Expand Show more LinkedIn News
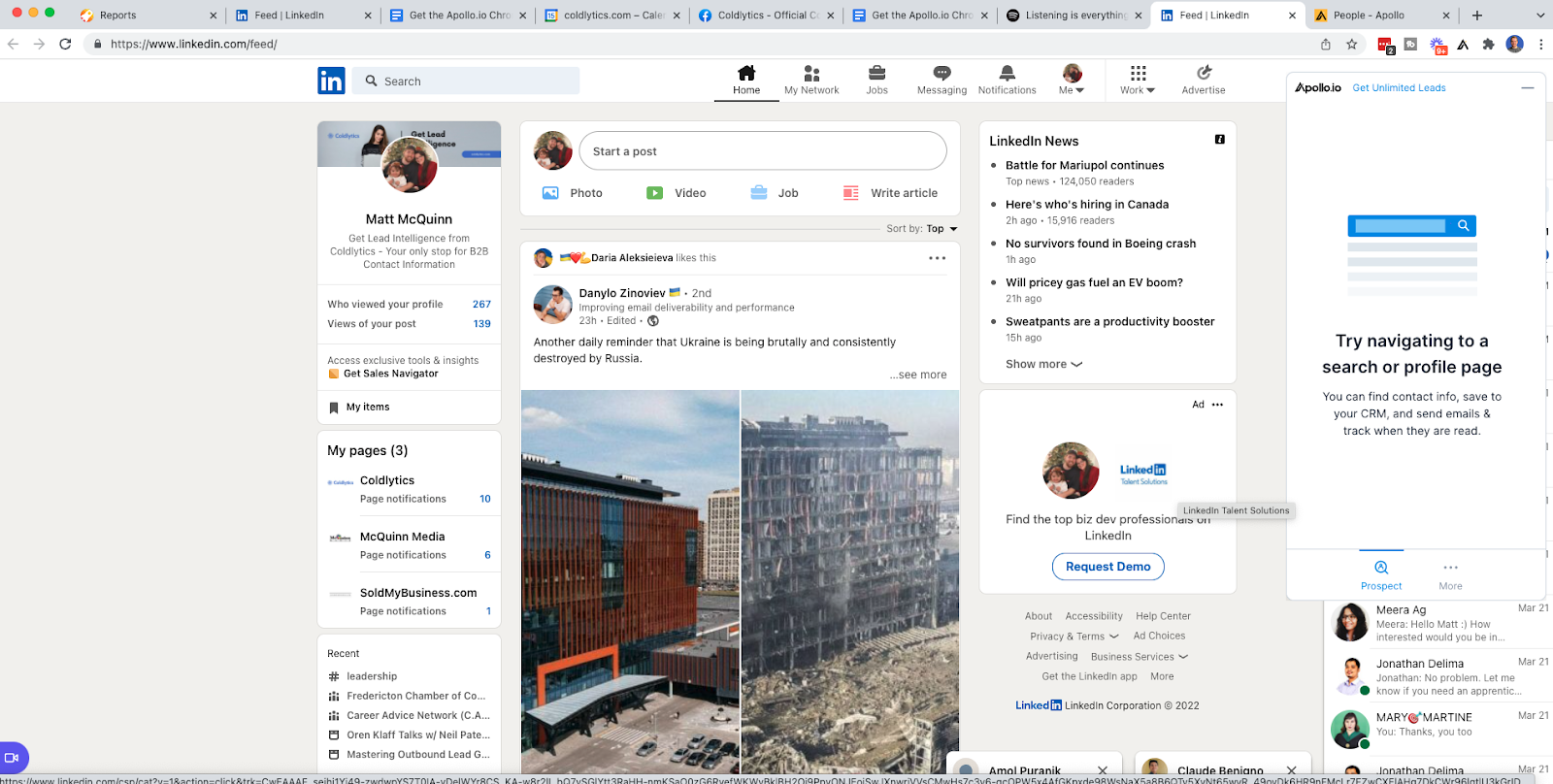1553x784 pixels. [x=1043, y=364]
